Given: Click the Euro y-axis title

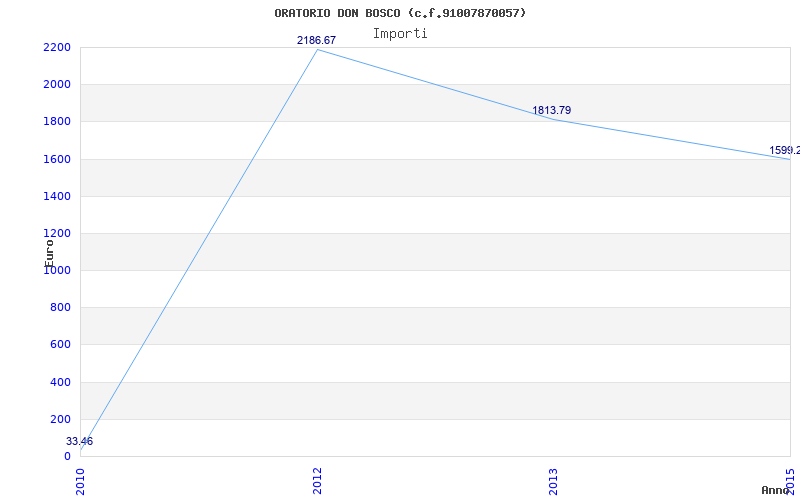Looking at the screenshot, I should (49, 254).
